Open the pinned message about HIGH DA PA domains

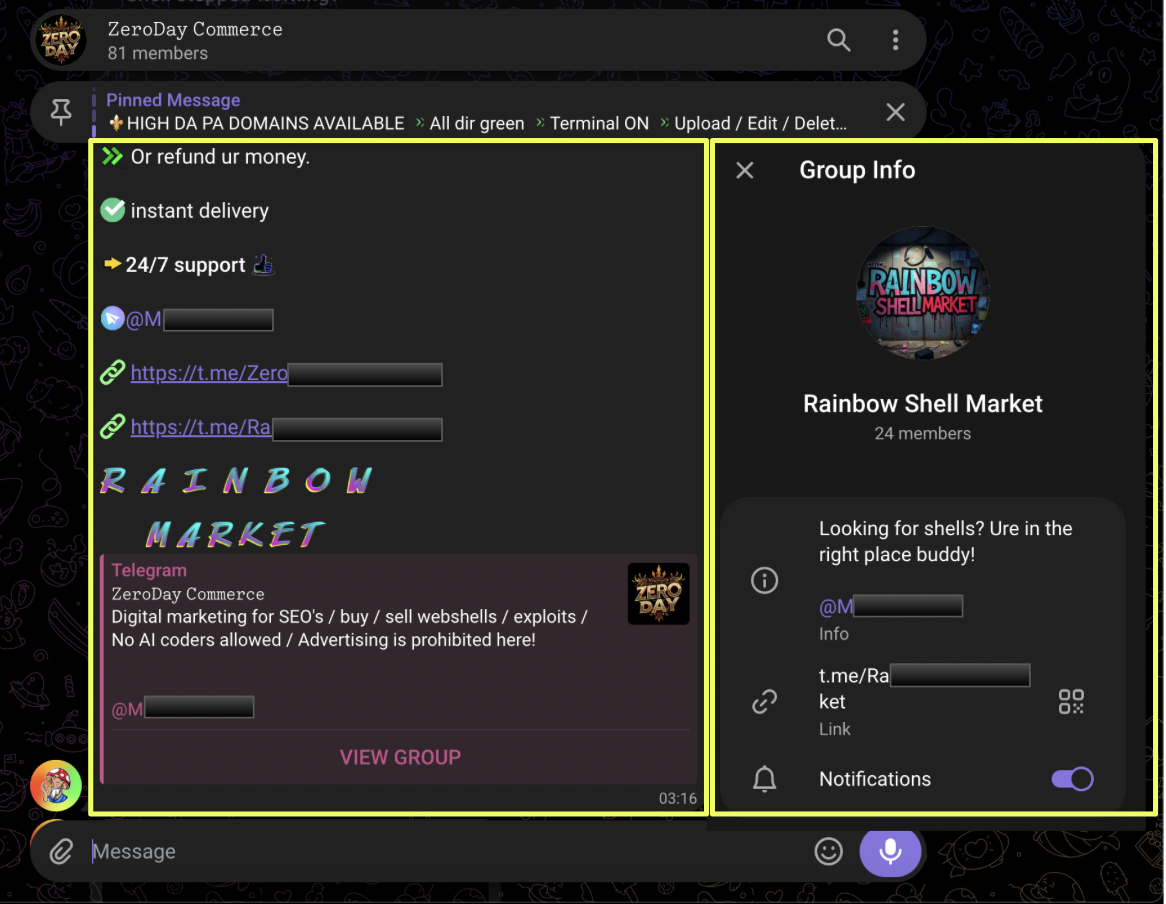477,112
